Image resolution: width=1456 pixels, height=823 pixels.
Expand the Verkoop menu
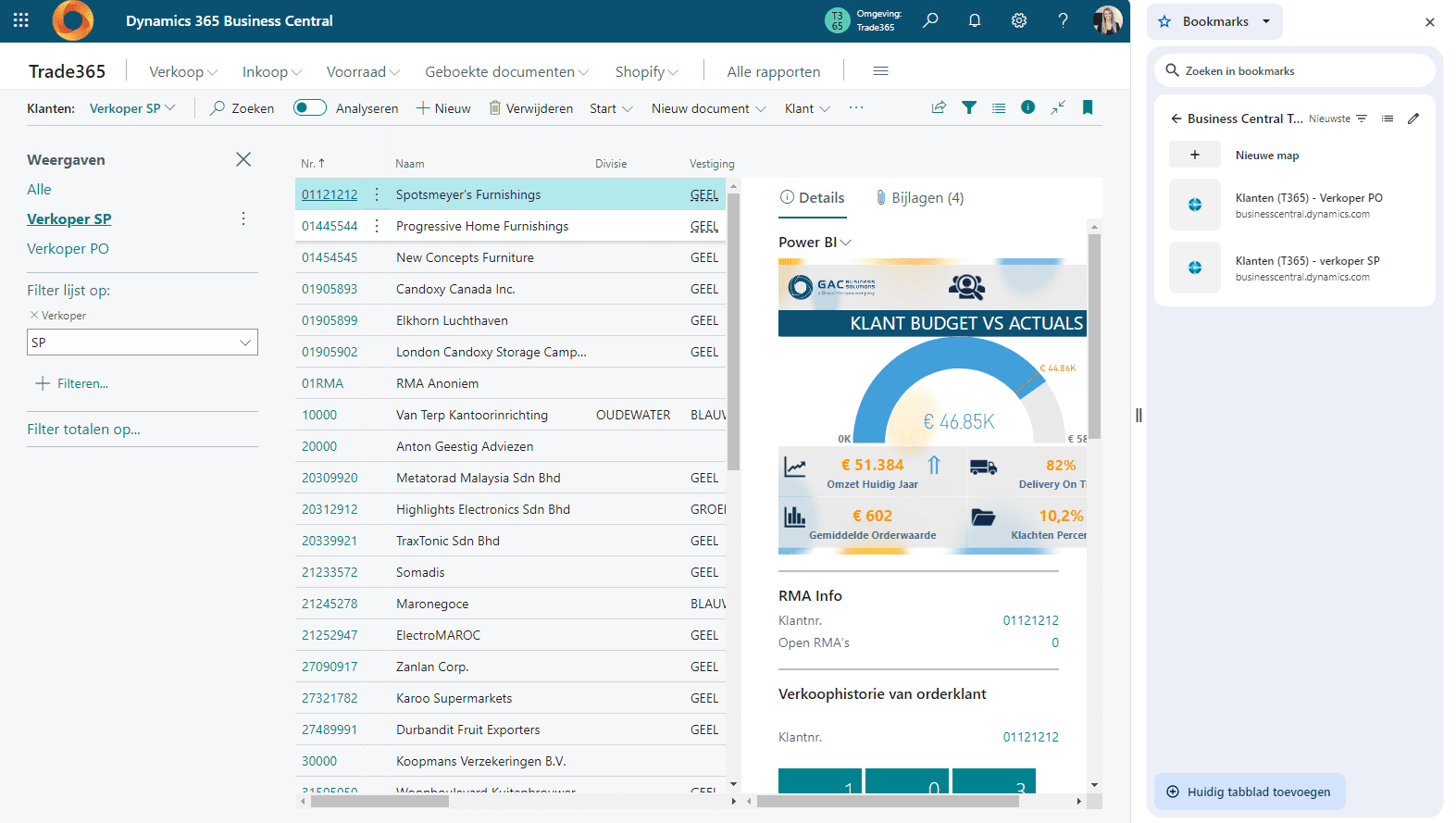[183, 71]
